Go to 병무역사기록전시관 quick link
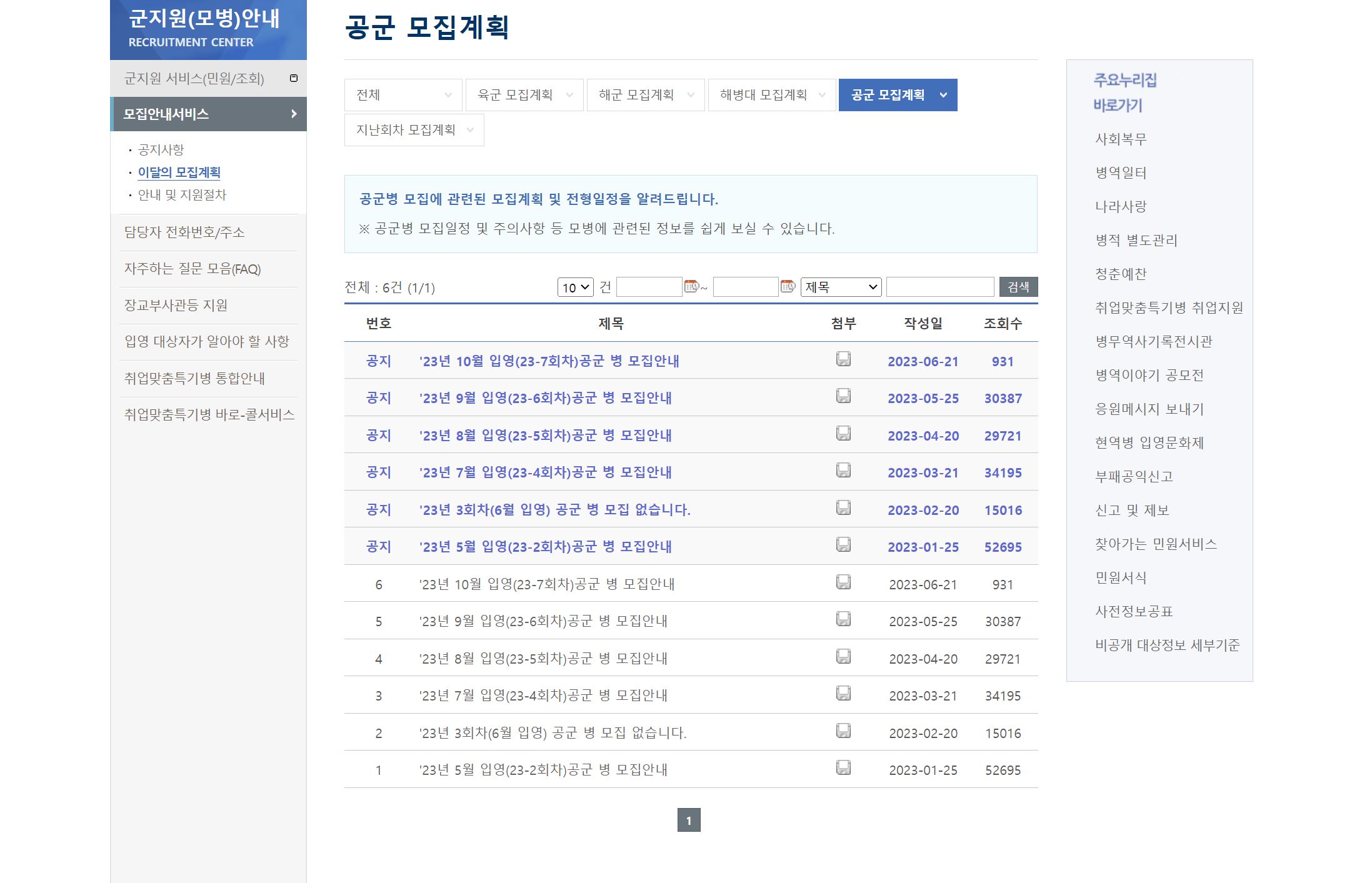Screen dimensions: 1372x883 (1154, 342)
